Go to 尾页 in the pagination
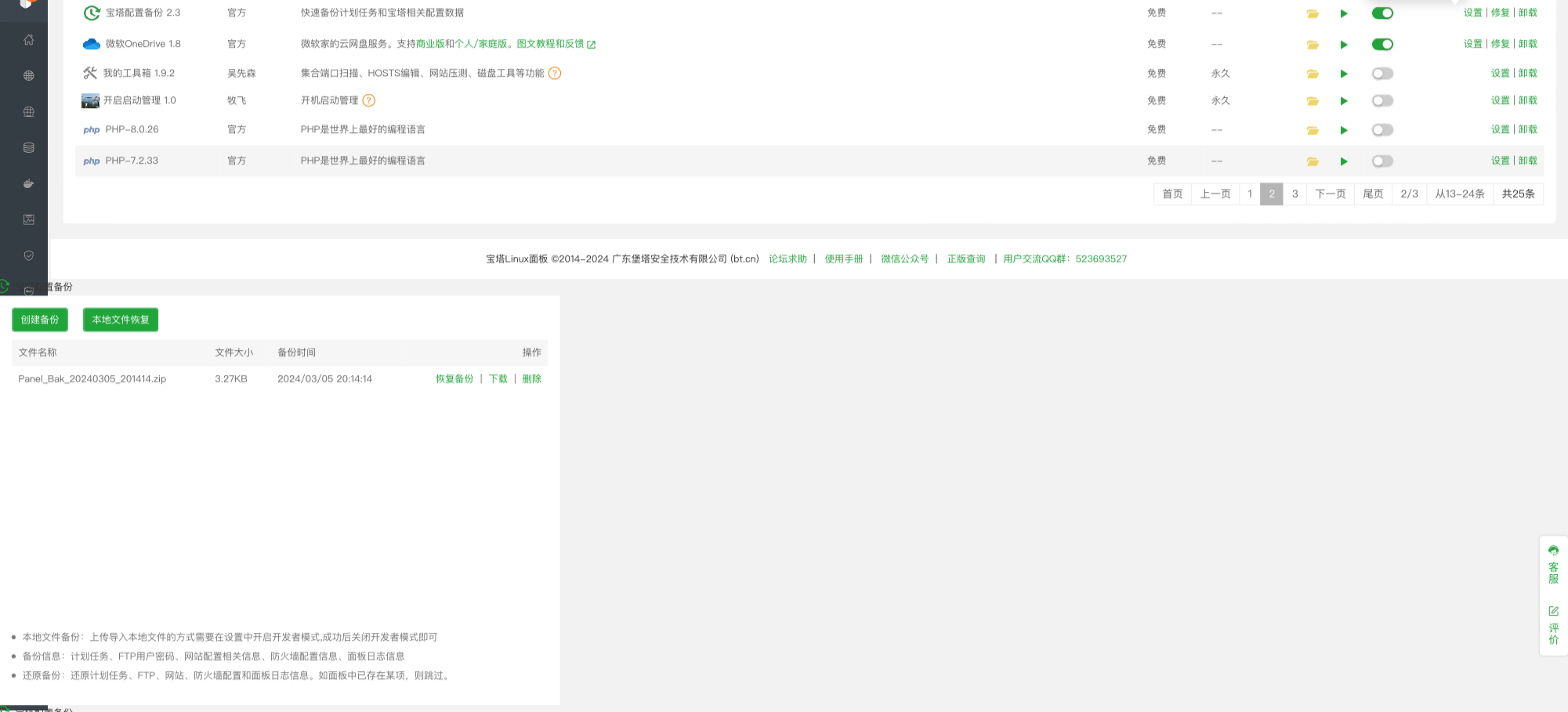This screenshot has height=712, width=1568. 1373,194
